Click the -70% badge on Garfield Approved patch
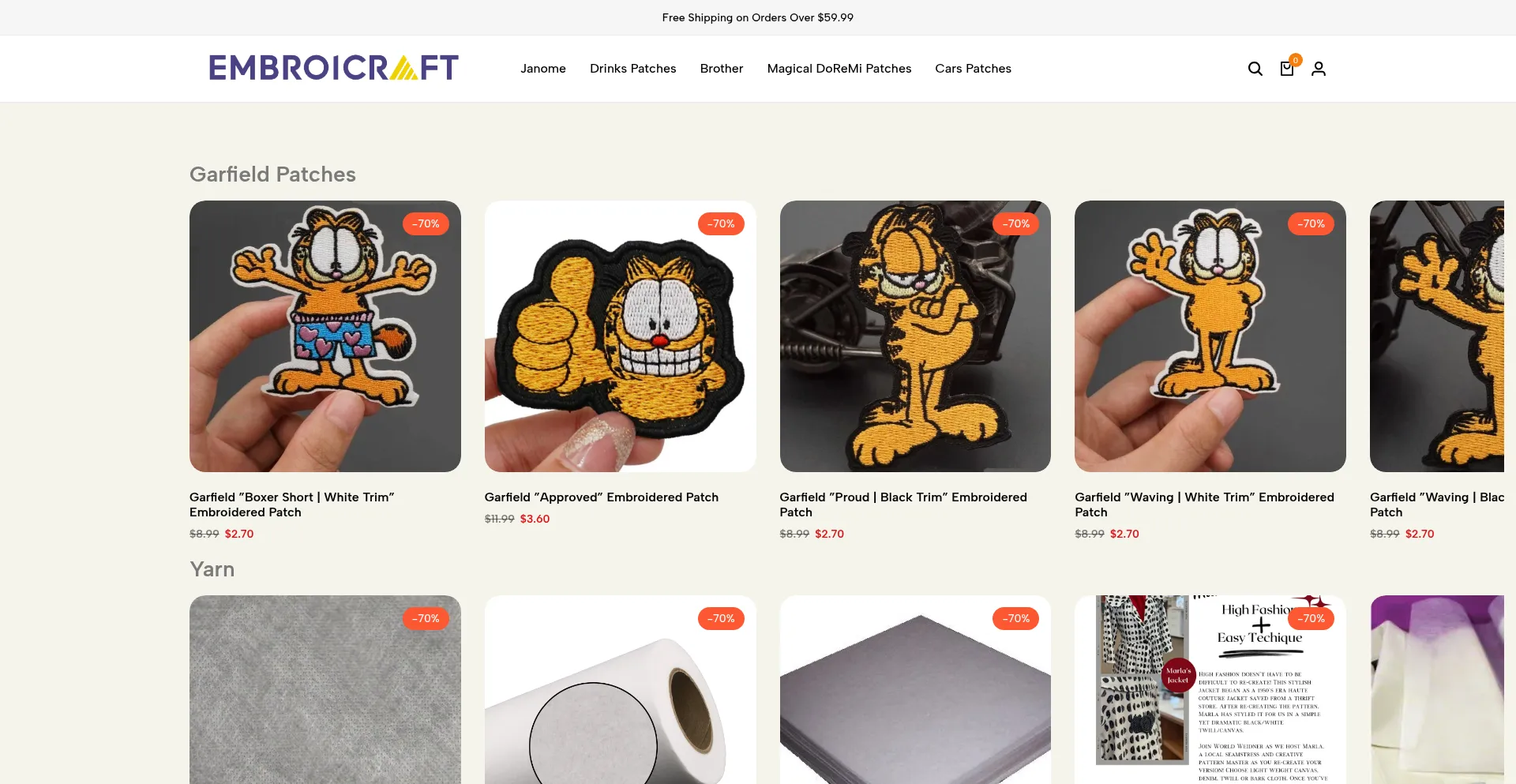 (x=721, y=223)
